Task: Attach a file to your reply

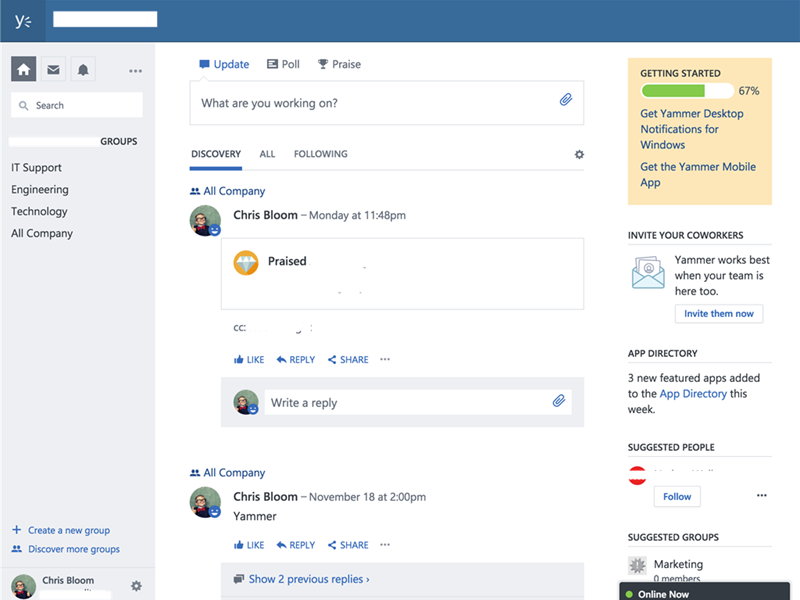Action: click(x=559, y=401)
